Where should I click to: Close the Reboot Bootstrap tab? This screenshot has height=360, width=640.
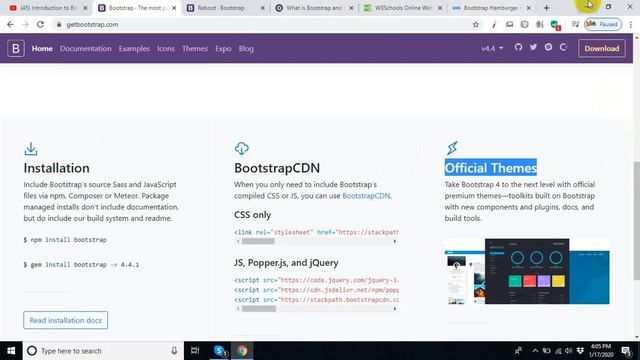click(262, 8)
